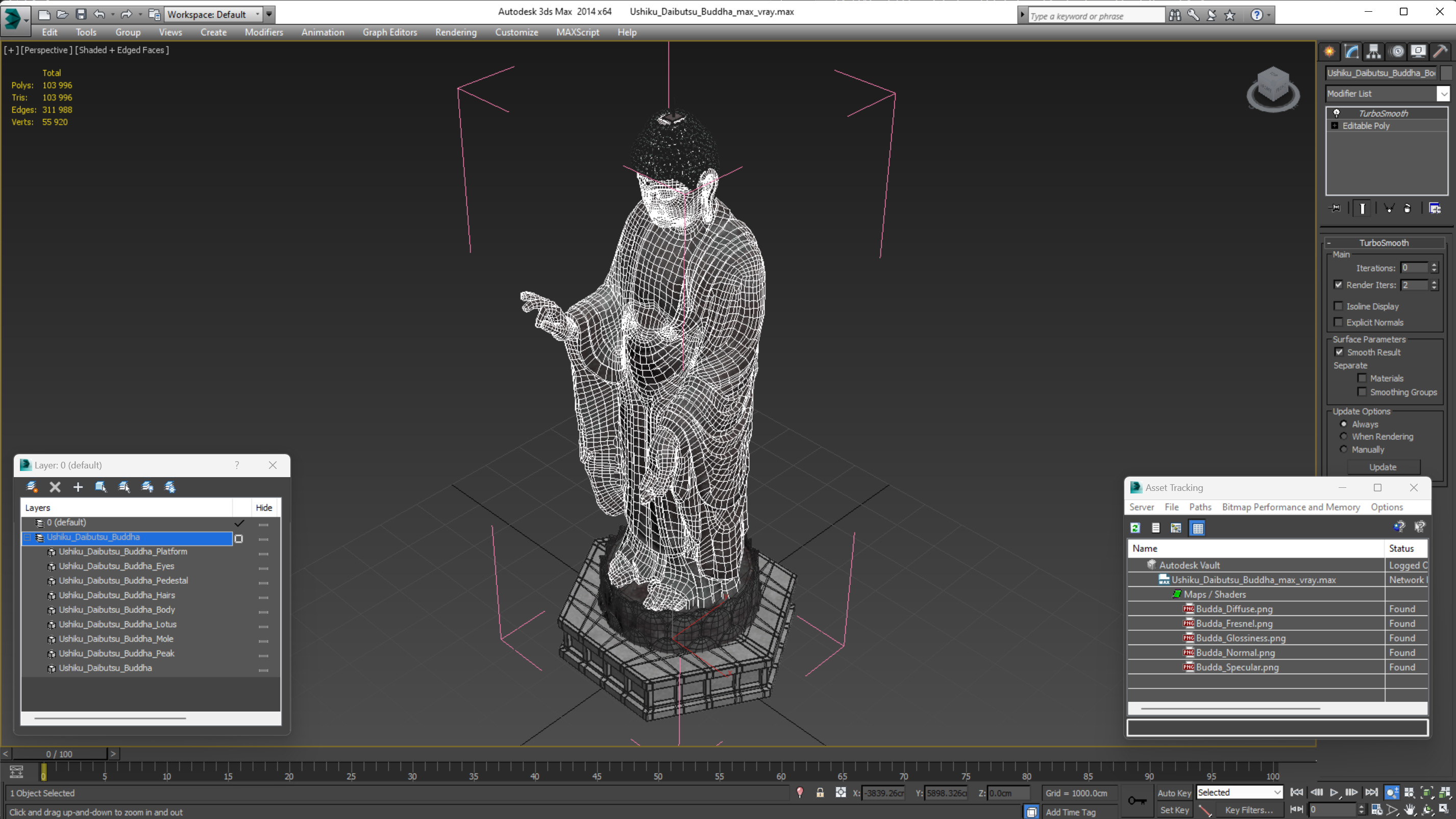The width and height of the screenshot is (1456, 819).
Task: Toggle the Render Iters checkbox
Action: [x=1338, y=285]
